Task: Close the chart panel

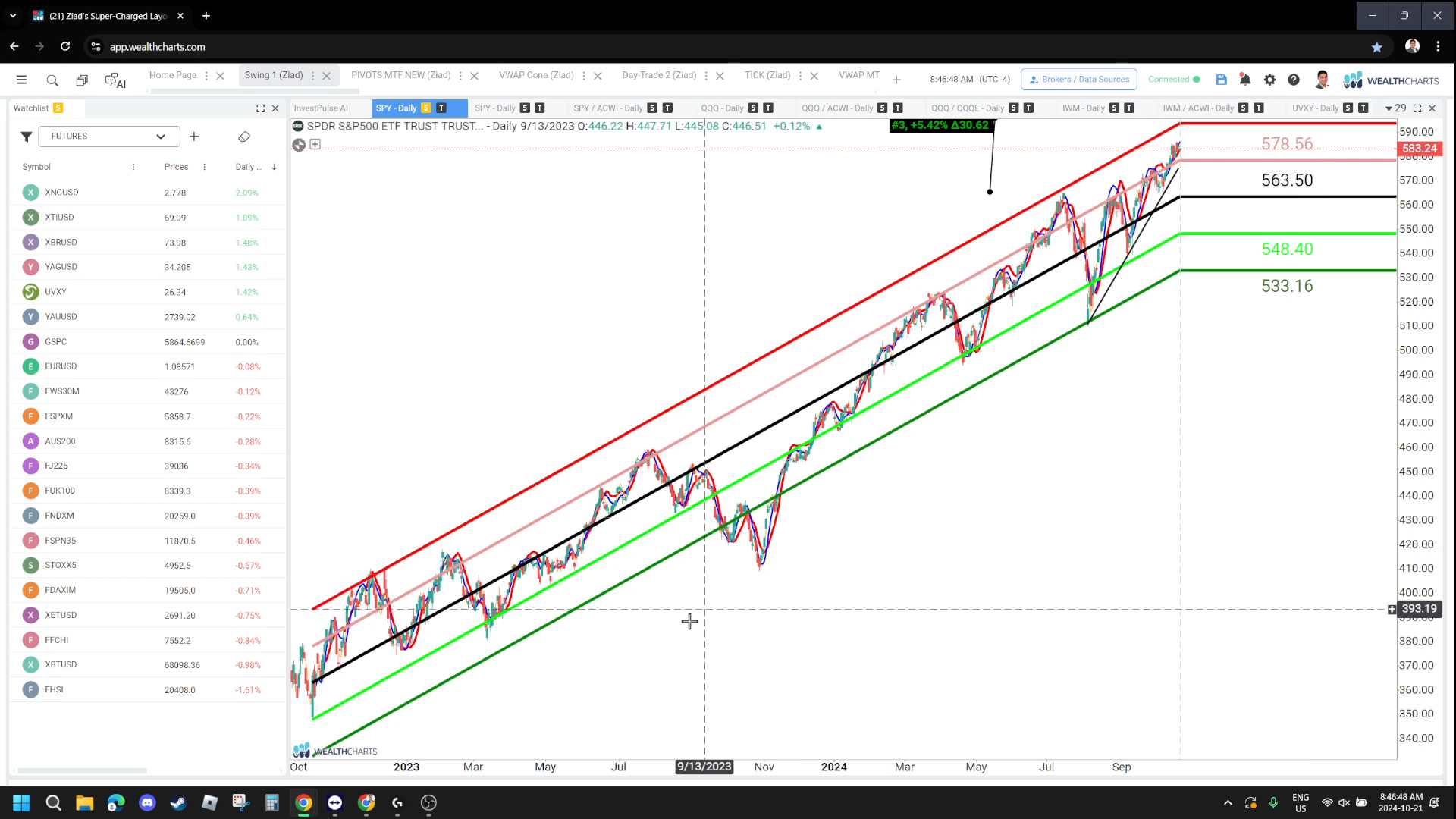Action: click(x=1432, y=108)
